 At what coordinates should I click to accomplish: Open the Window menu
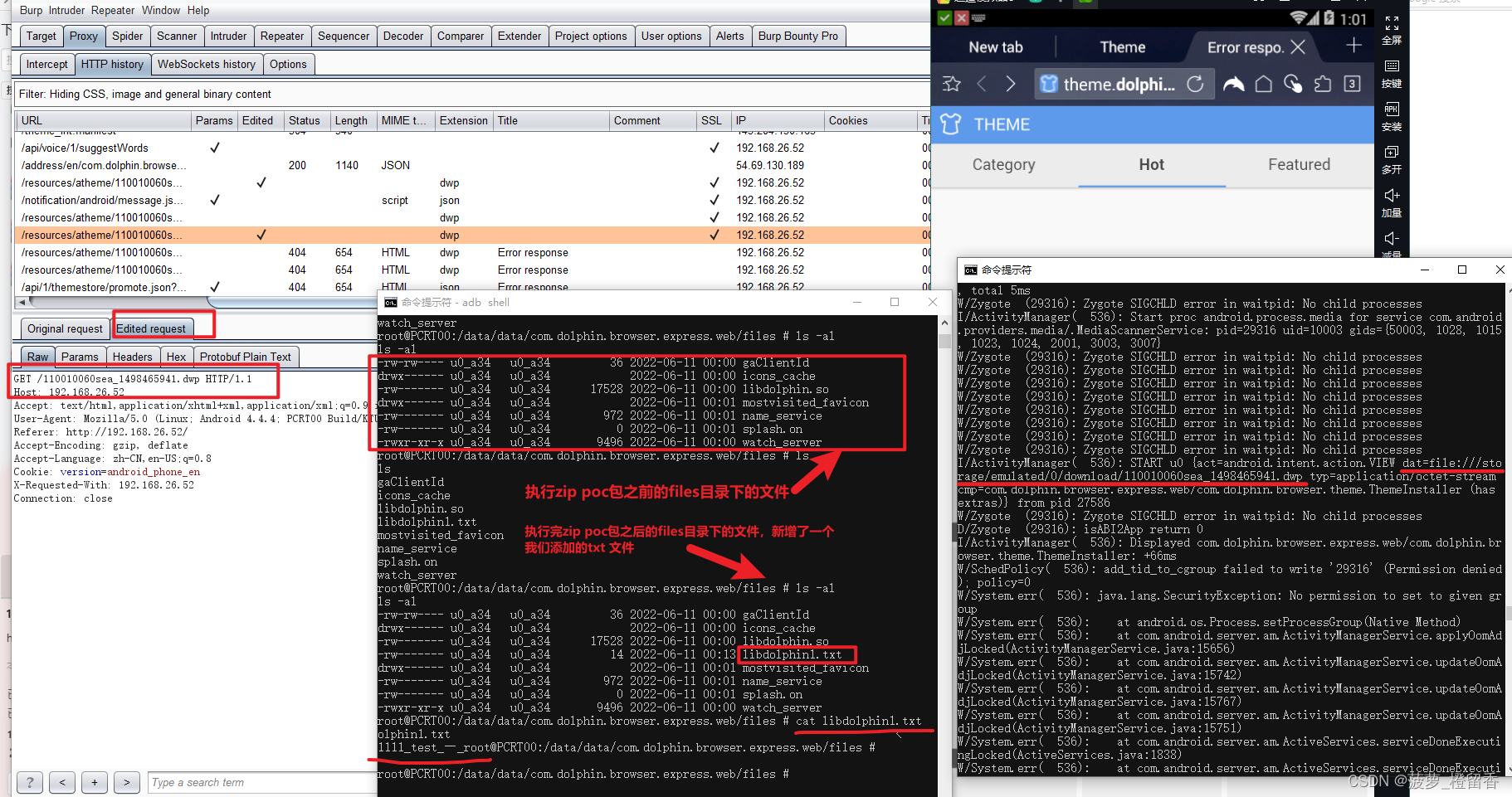point(161,10)
